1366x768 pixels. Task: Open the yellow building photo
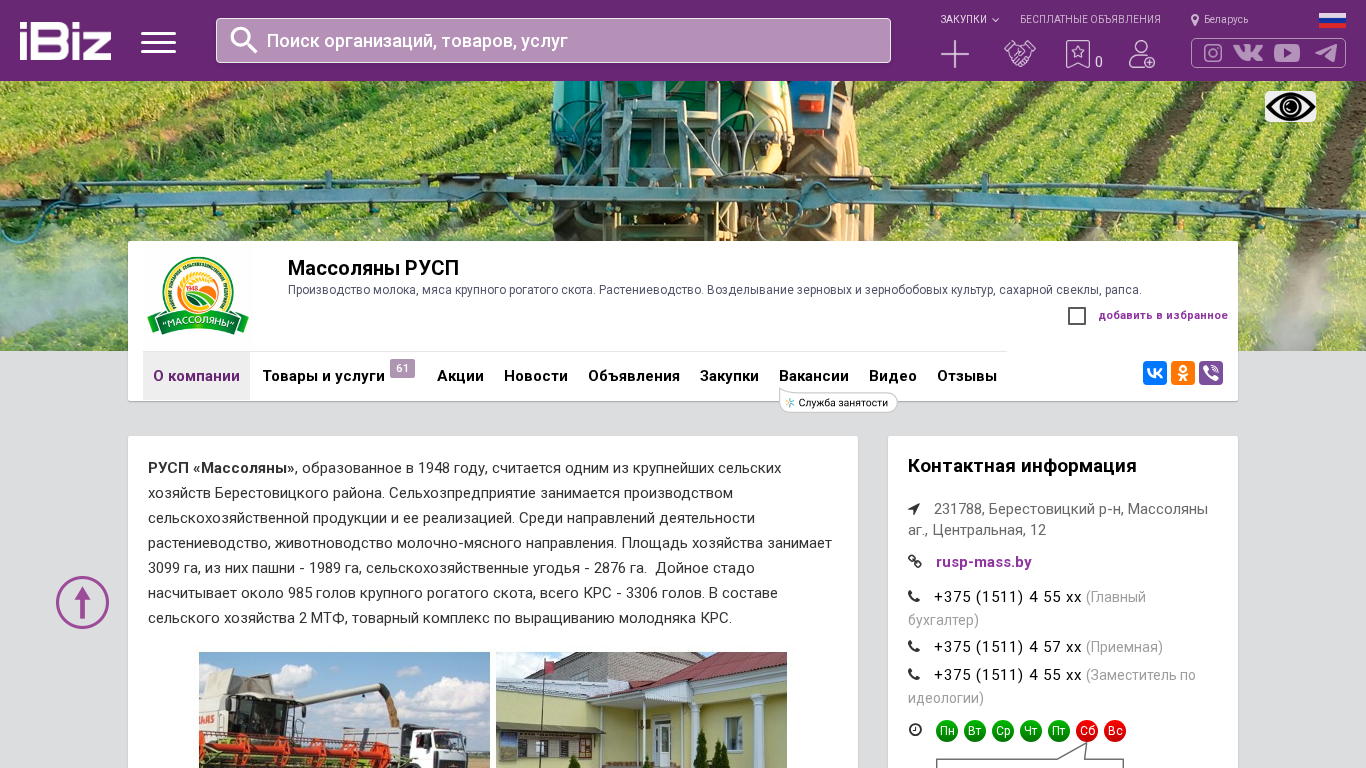point(641,710)
